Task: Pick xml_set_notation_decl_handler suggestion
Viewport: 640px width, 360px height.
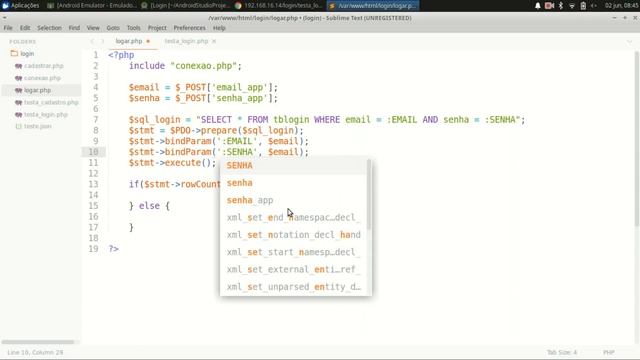Action: [293, 235]
